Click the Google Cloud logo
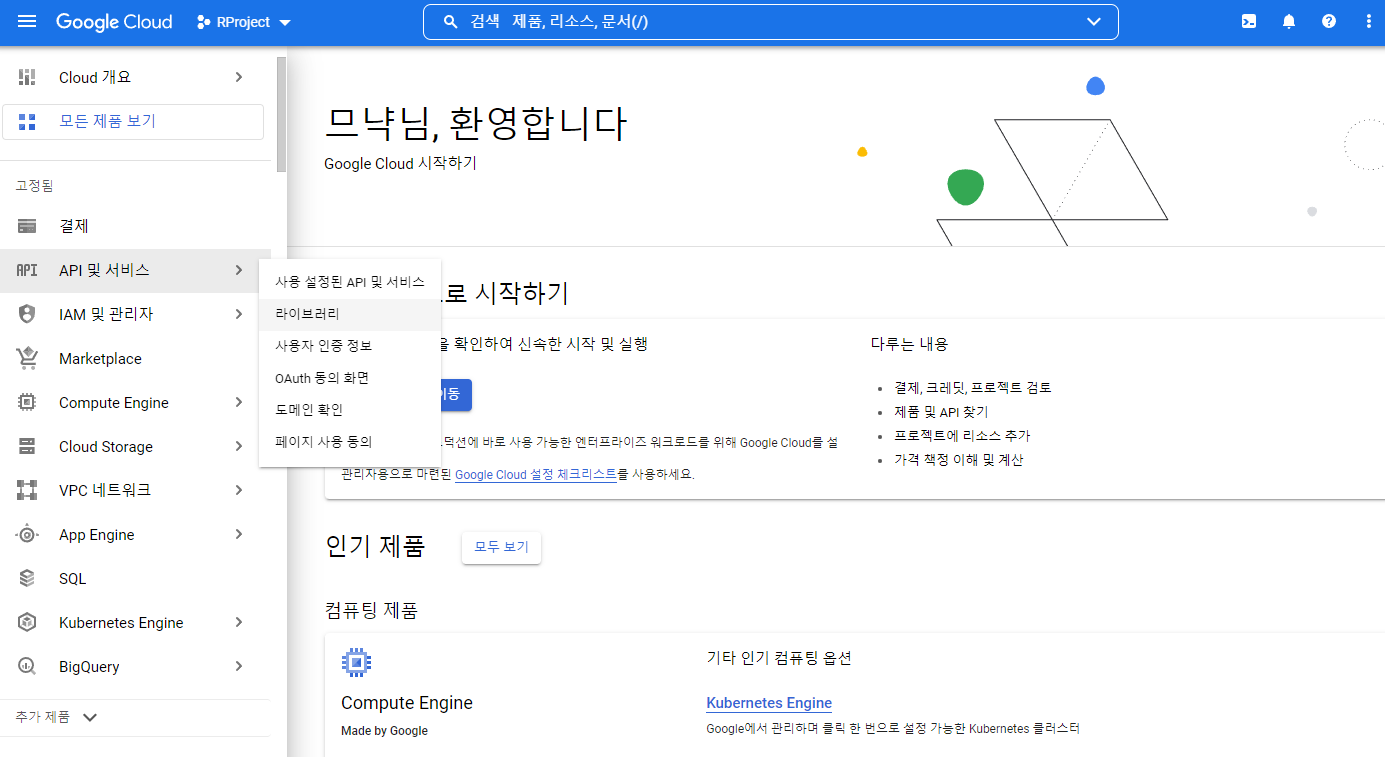 114,22
